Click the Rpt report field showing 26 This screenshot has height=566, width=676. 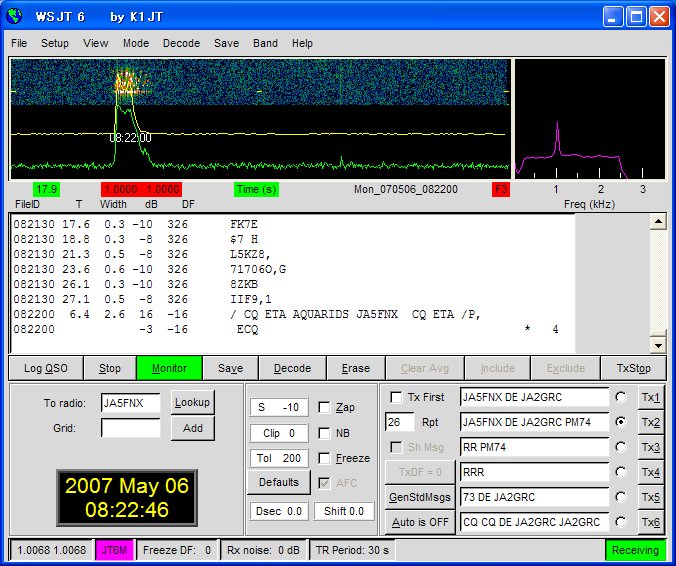tap(399, 422)
